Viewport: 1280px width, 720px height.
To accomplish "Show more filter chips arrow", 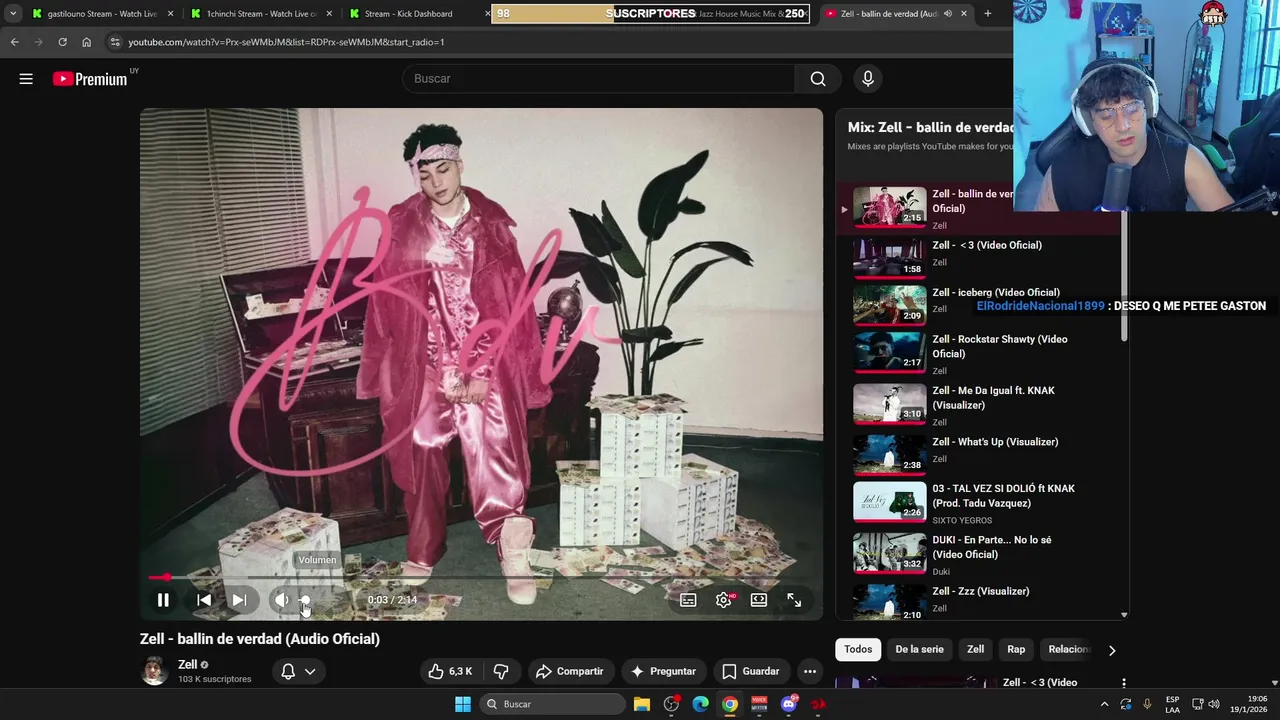I will [x=1111, y=650].
